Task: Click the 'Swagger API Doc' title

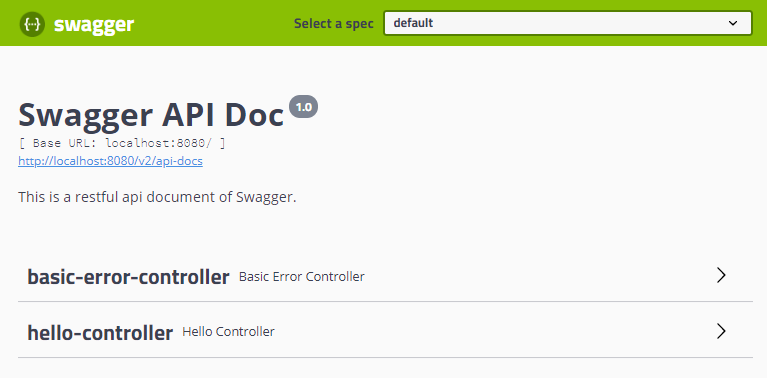Action: 151,114
